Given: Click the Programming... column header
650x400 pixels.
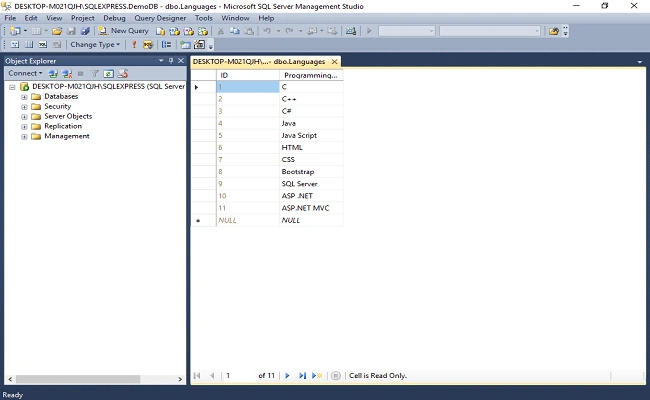Looking at the screenshot, I should click(x=311, y=75).
